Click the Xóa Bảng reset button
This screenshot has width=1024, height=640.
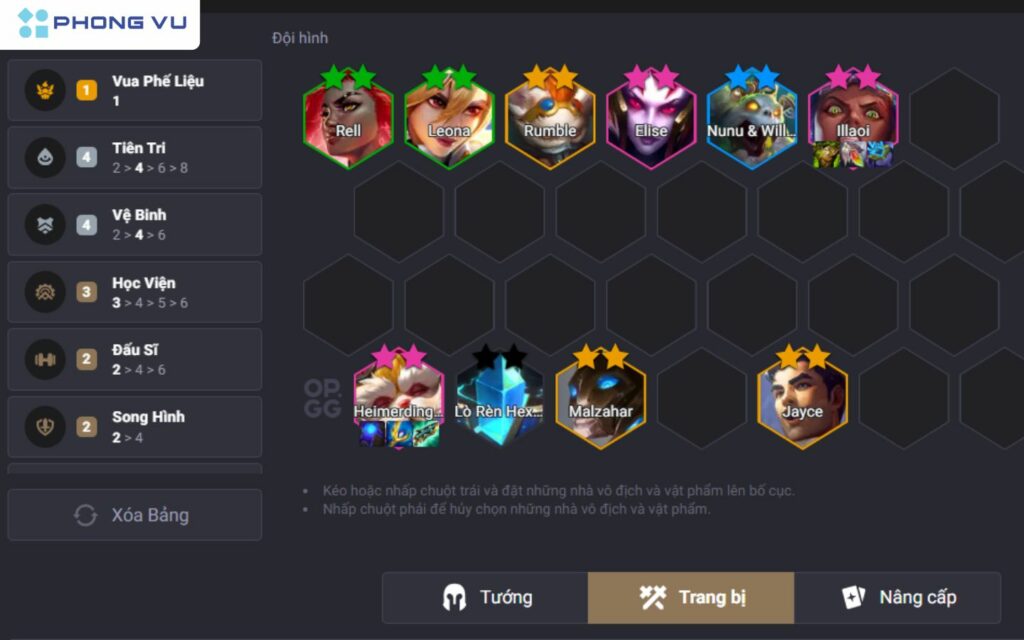(x=135, y=515)
